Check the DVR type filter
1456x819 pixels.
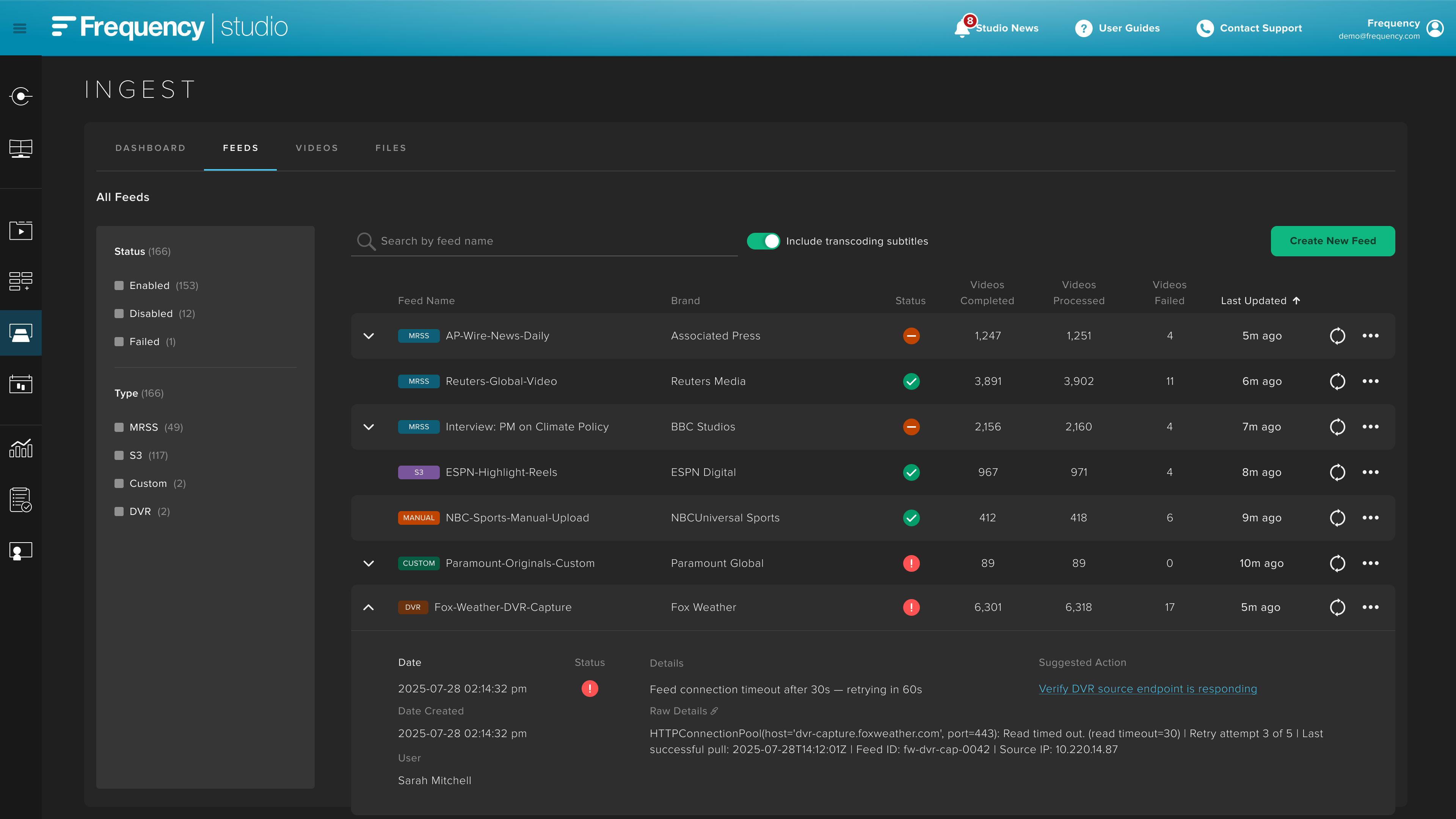point(119,511)
